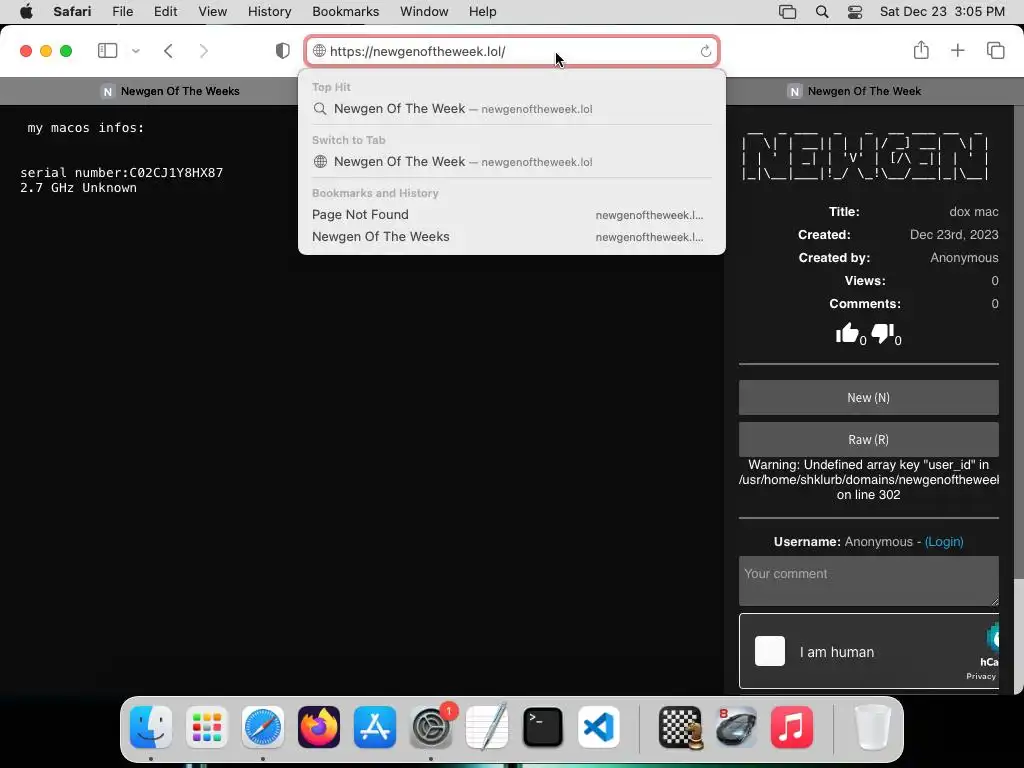This screenshot has height=768, width=1024.
Task: Open the View menu
Action: click(212, 12)
